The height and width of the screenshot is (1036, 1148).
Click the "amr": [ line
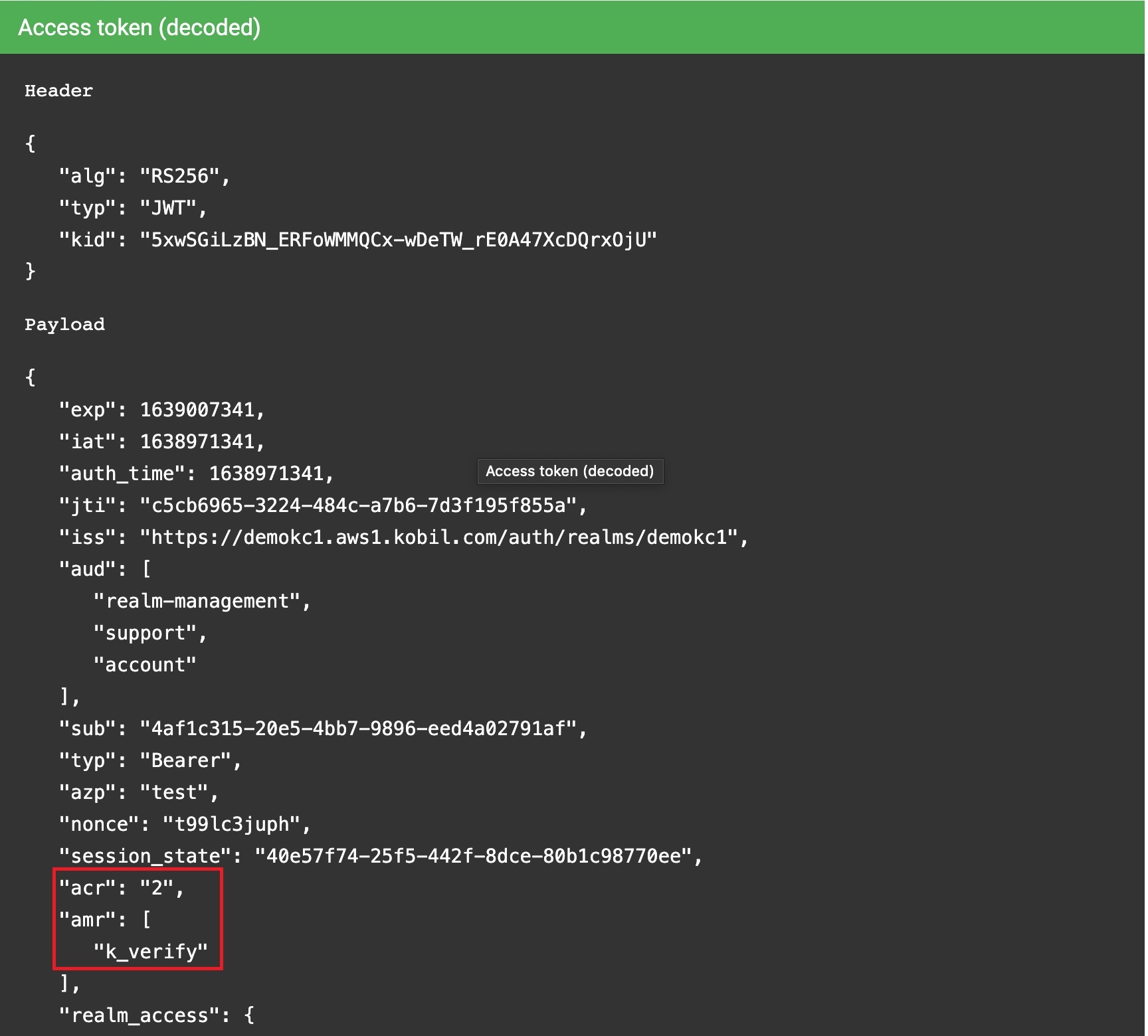click(105, 920)
